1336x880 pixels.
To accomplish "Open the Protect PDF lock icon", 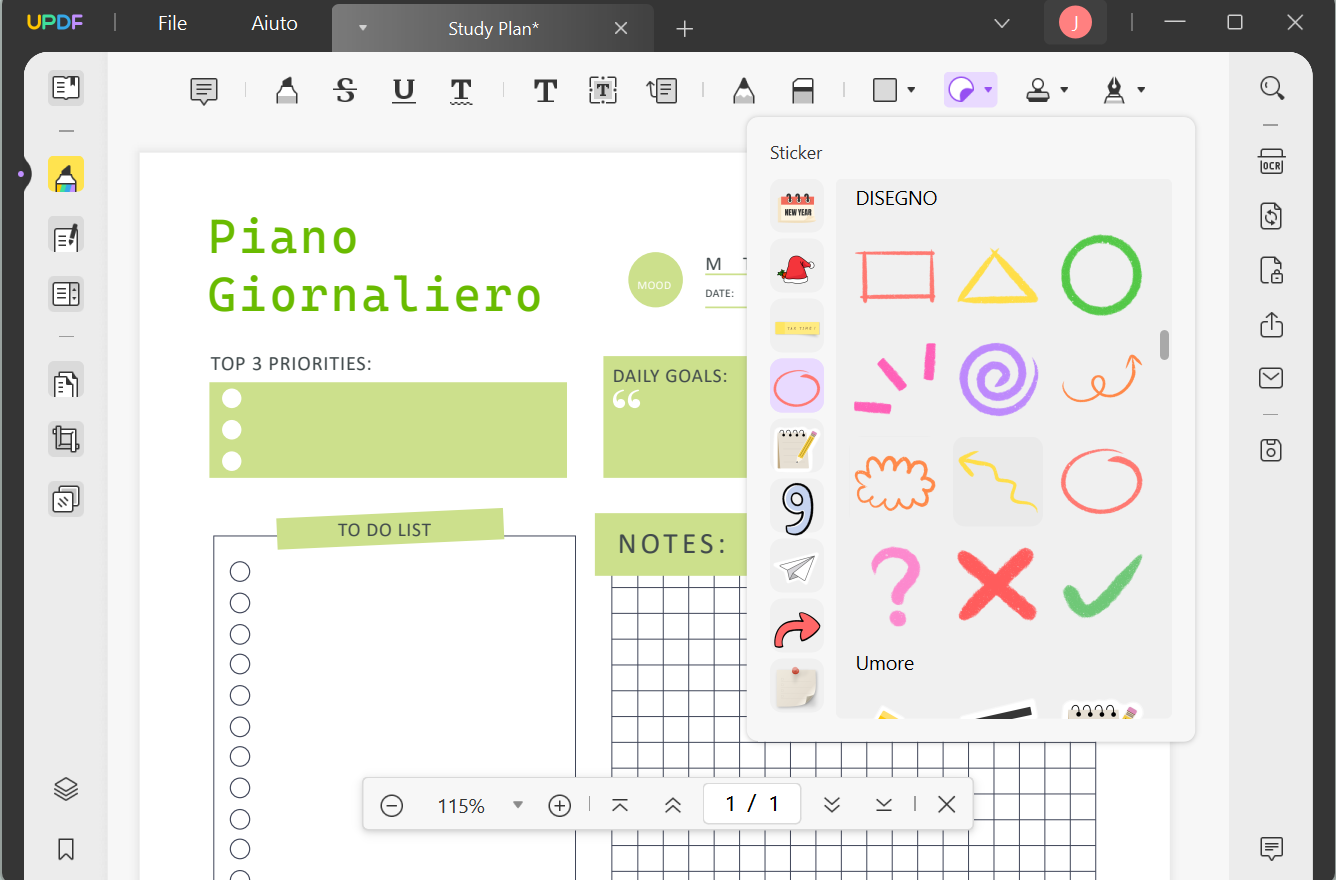I will click(1271, 270).
